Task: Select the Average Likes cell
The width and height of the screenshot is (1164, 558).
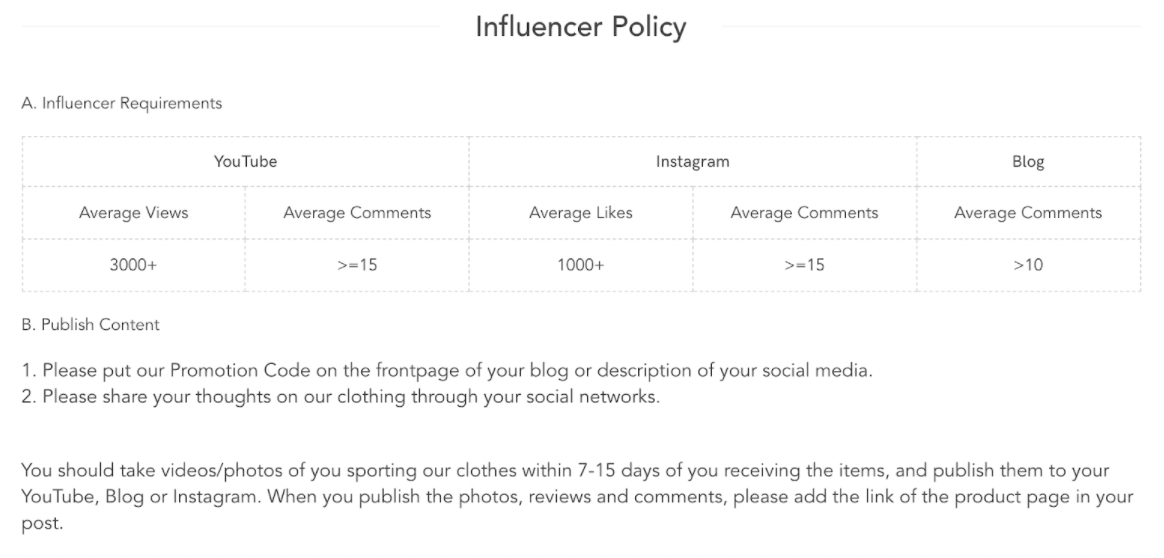Action: pyautogui.click(x=580, y=213)
